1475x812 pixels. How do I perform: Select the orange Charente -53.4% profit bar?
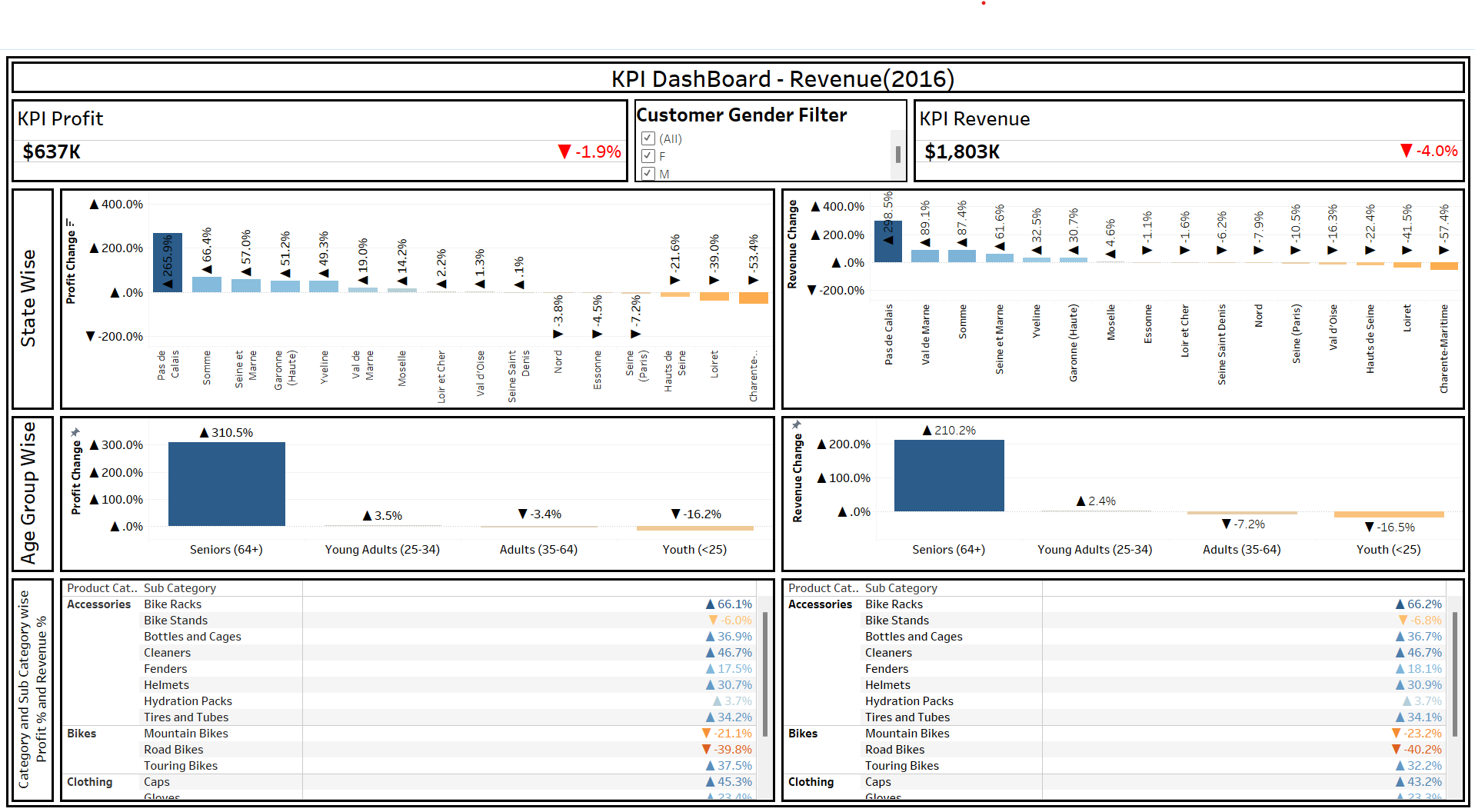pyautogui.click(x=754, y=298)
